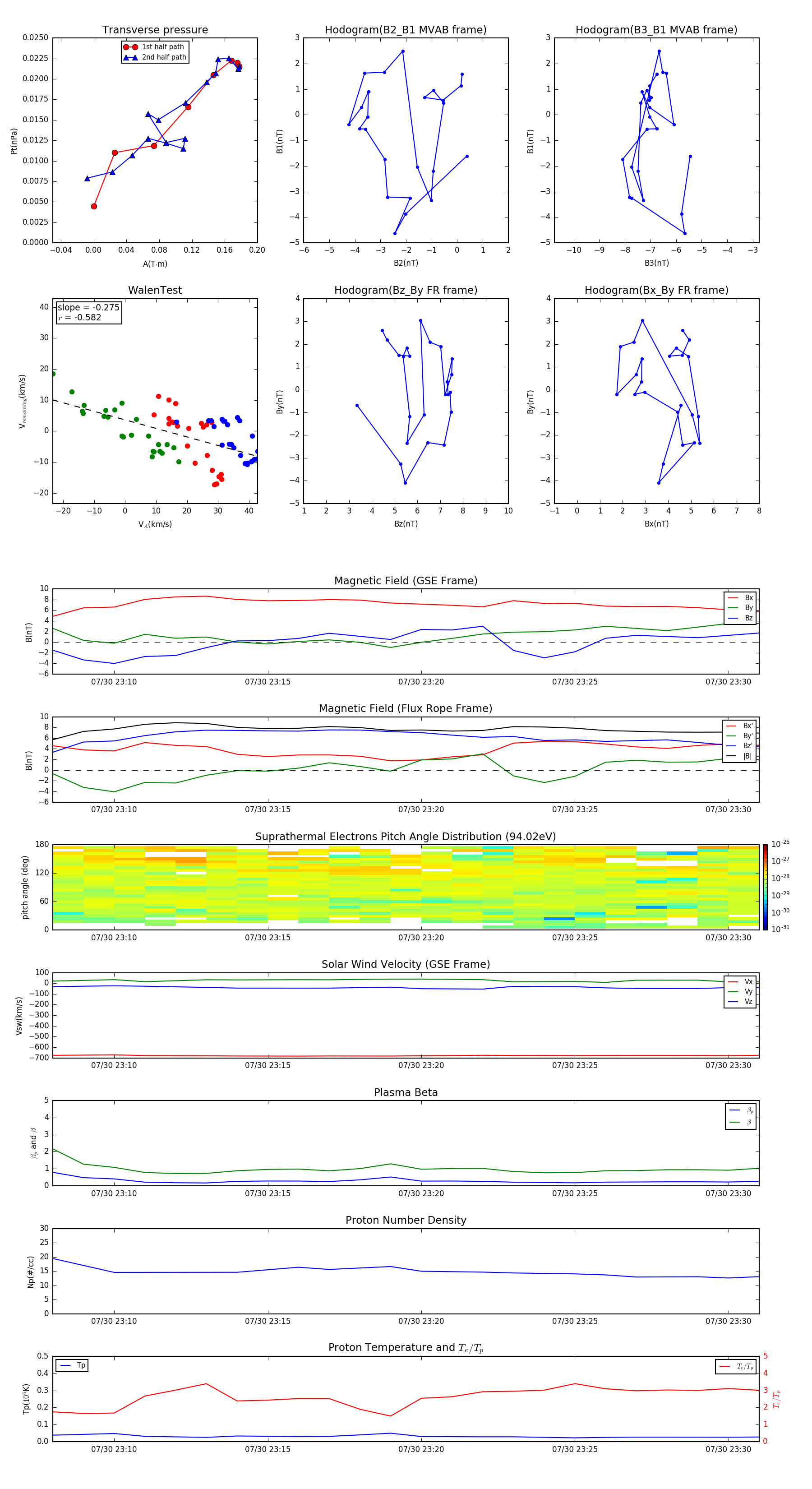Click the 'A(T·m)' x-axis label

coord(155,264)
